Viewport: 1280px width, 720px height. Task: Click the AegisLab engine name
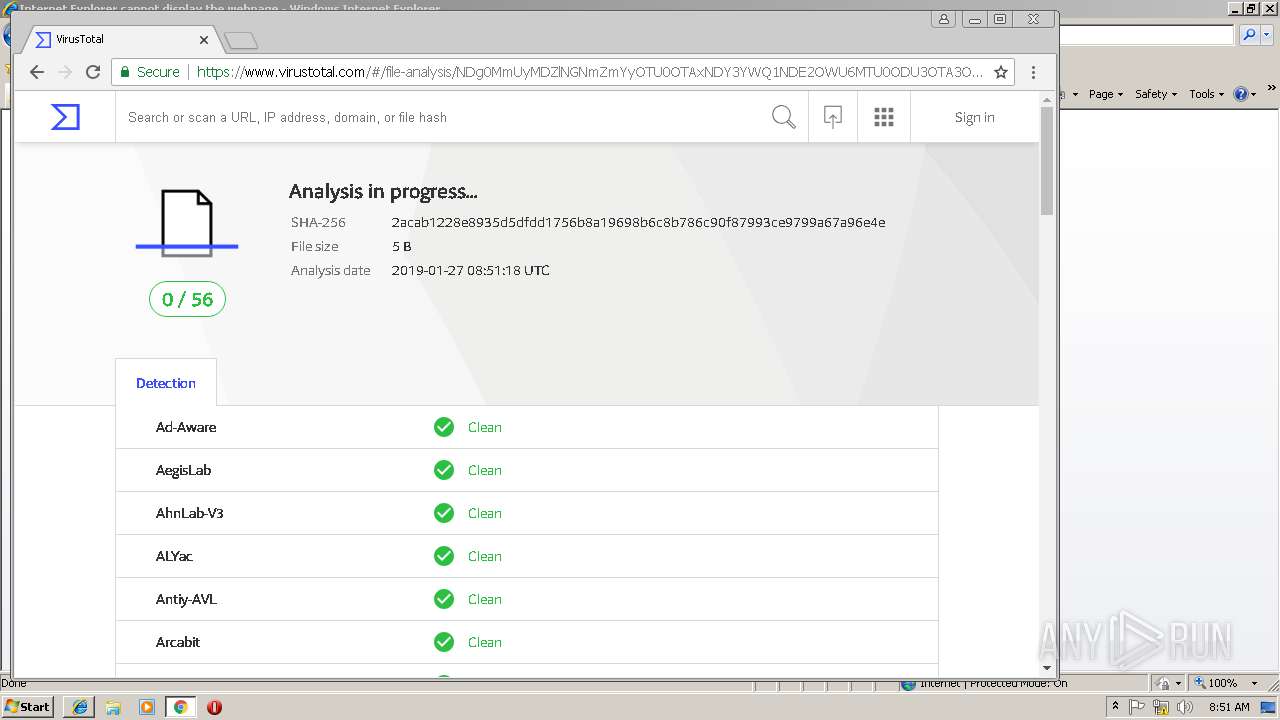pos(183,470)
